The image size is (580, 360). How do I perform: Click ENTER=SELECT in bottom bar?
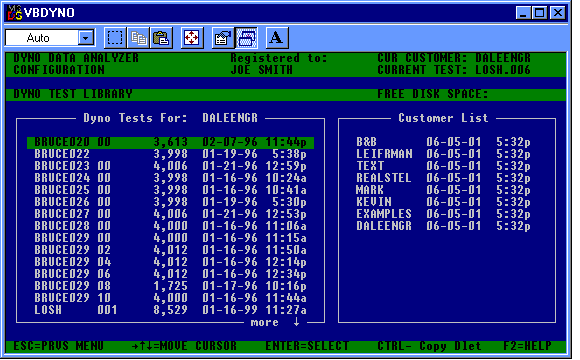pos(307,346)
